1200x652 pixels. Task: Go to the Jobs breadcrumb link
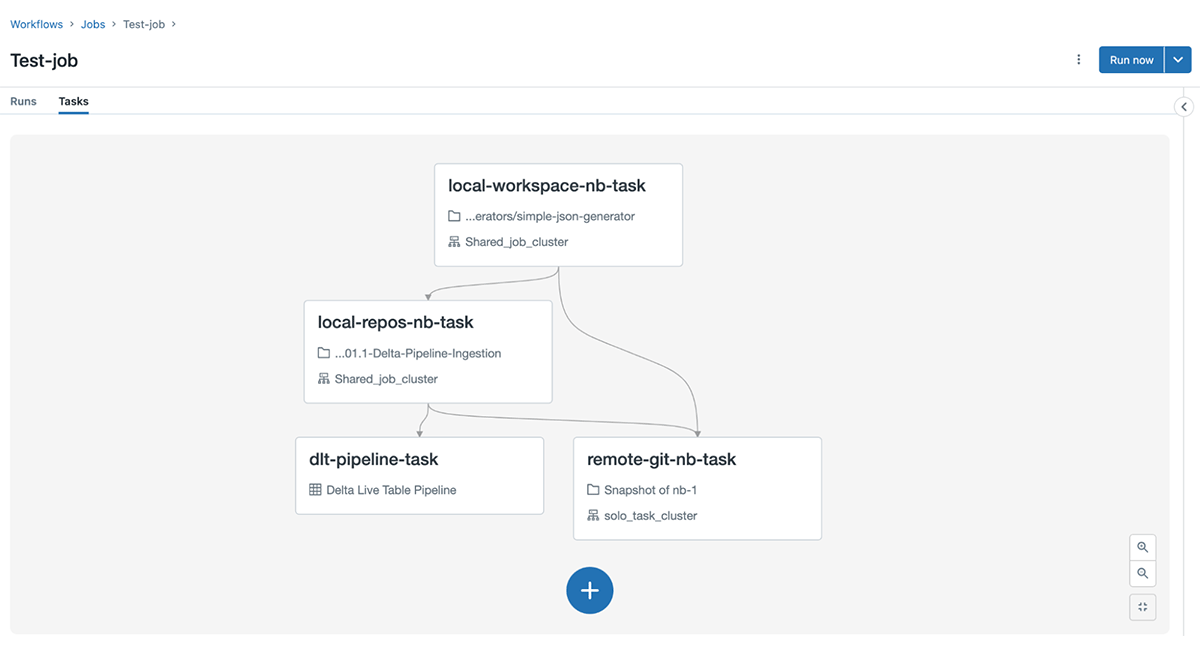tap(93, 24)
